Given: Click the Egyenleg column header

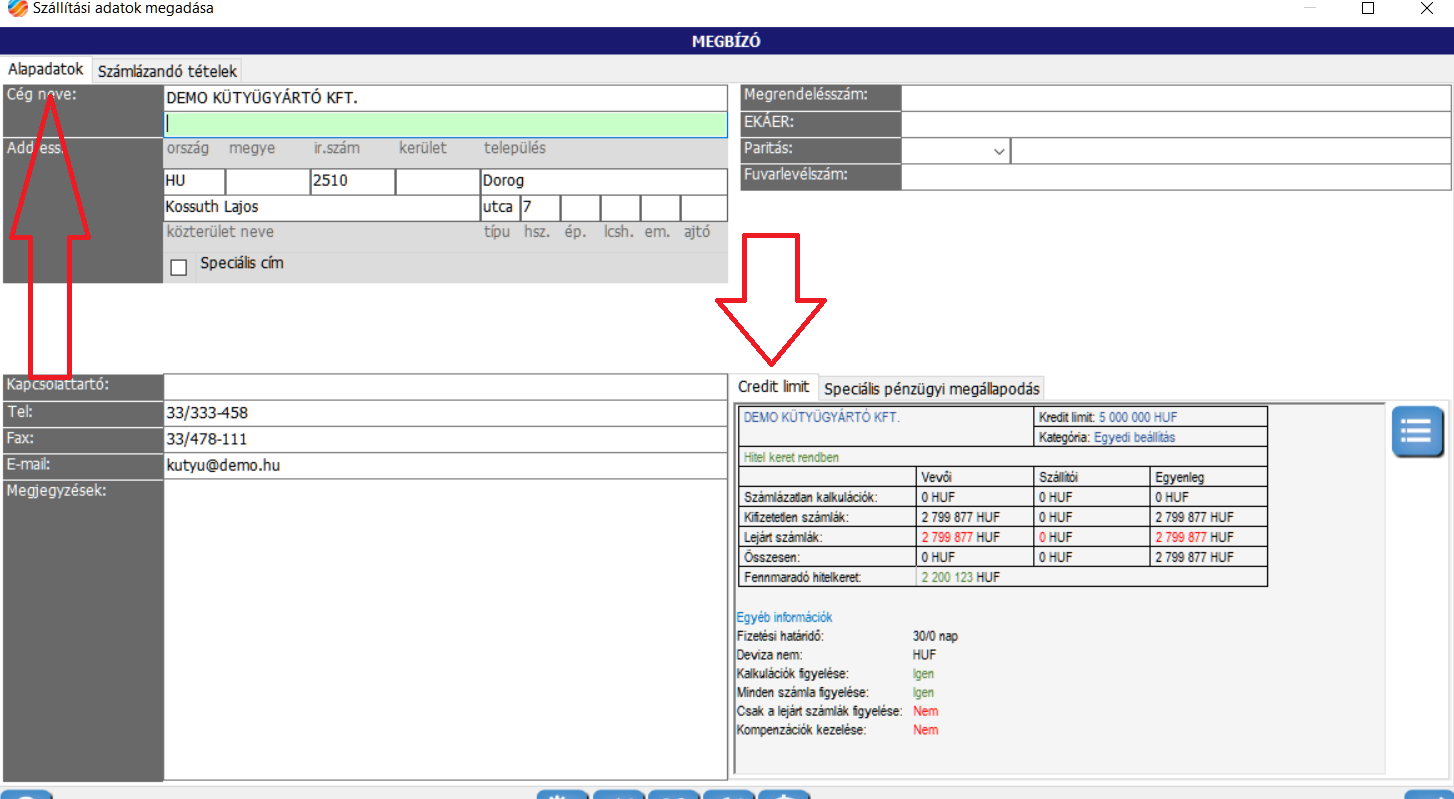Looking at the screenshot, I should pyautogui.click(x=1179, y=477).
